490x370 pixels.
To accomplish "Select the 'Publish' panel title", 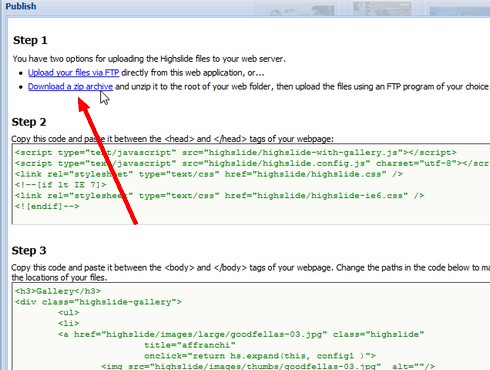I will click(21, 6).
